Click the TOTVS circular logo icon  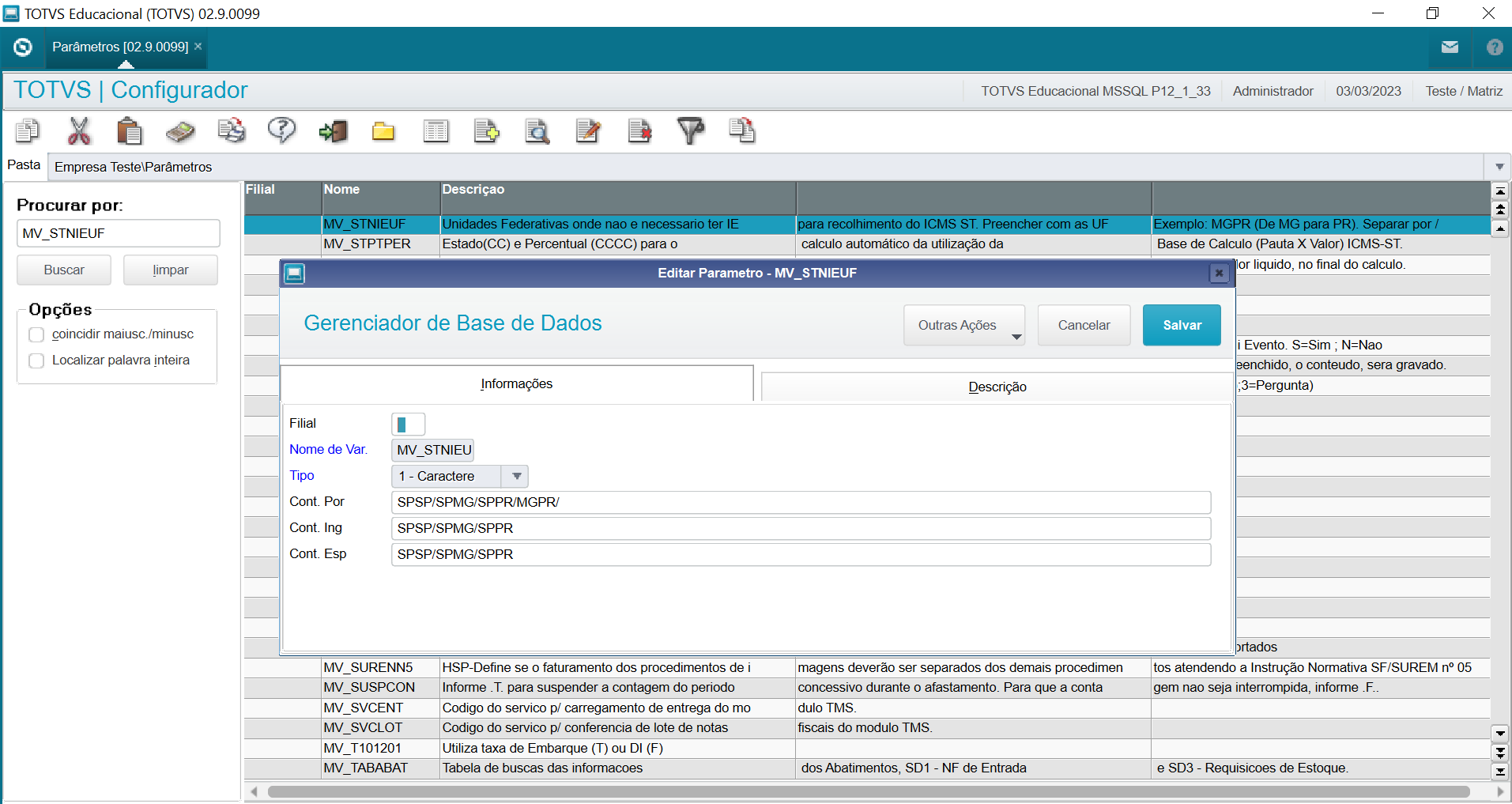(23, 47)
